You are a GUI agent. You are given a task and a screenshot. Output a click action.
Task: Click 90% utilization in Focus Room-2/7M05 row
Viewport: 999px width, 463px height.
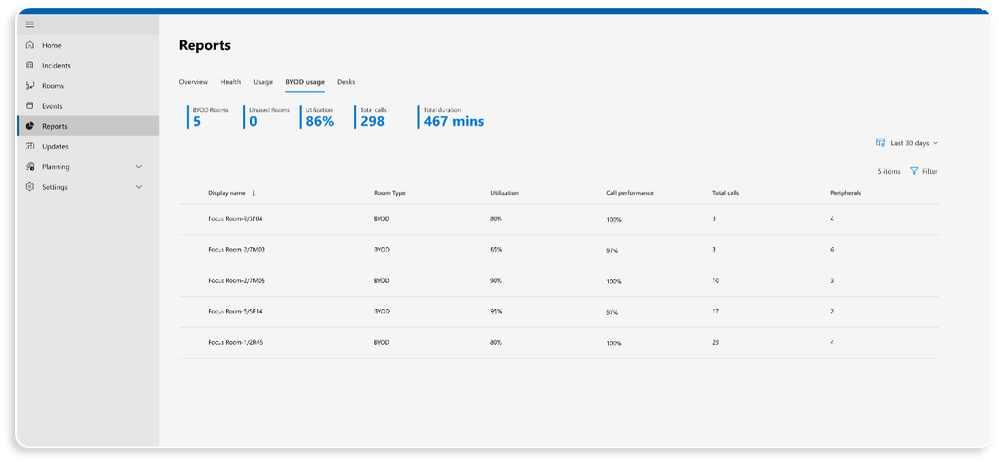click(x=496, y=280)
